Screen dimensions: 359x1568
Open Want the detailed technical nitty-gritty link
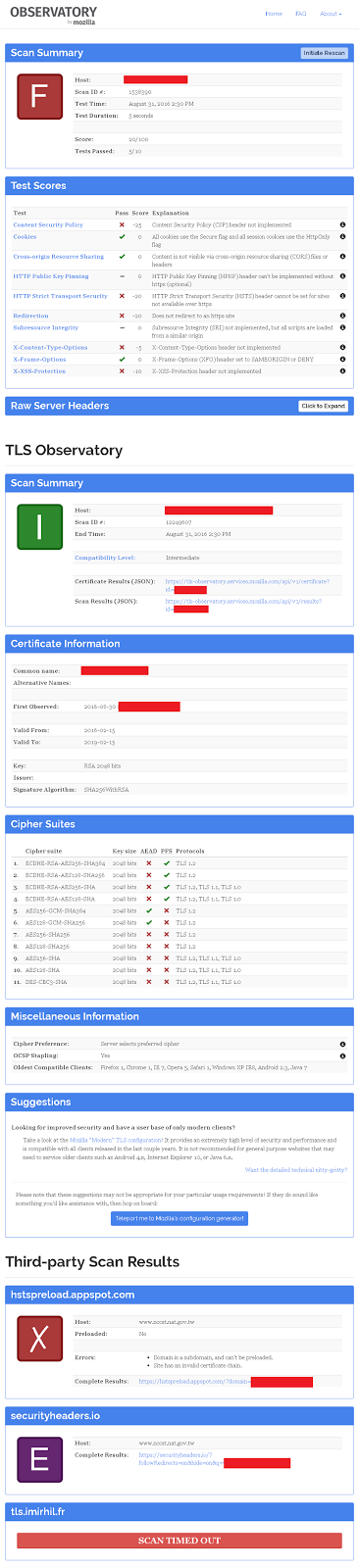pyautogui.click(x=296, y=1170)
